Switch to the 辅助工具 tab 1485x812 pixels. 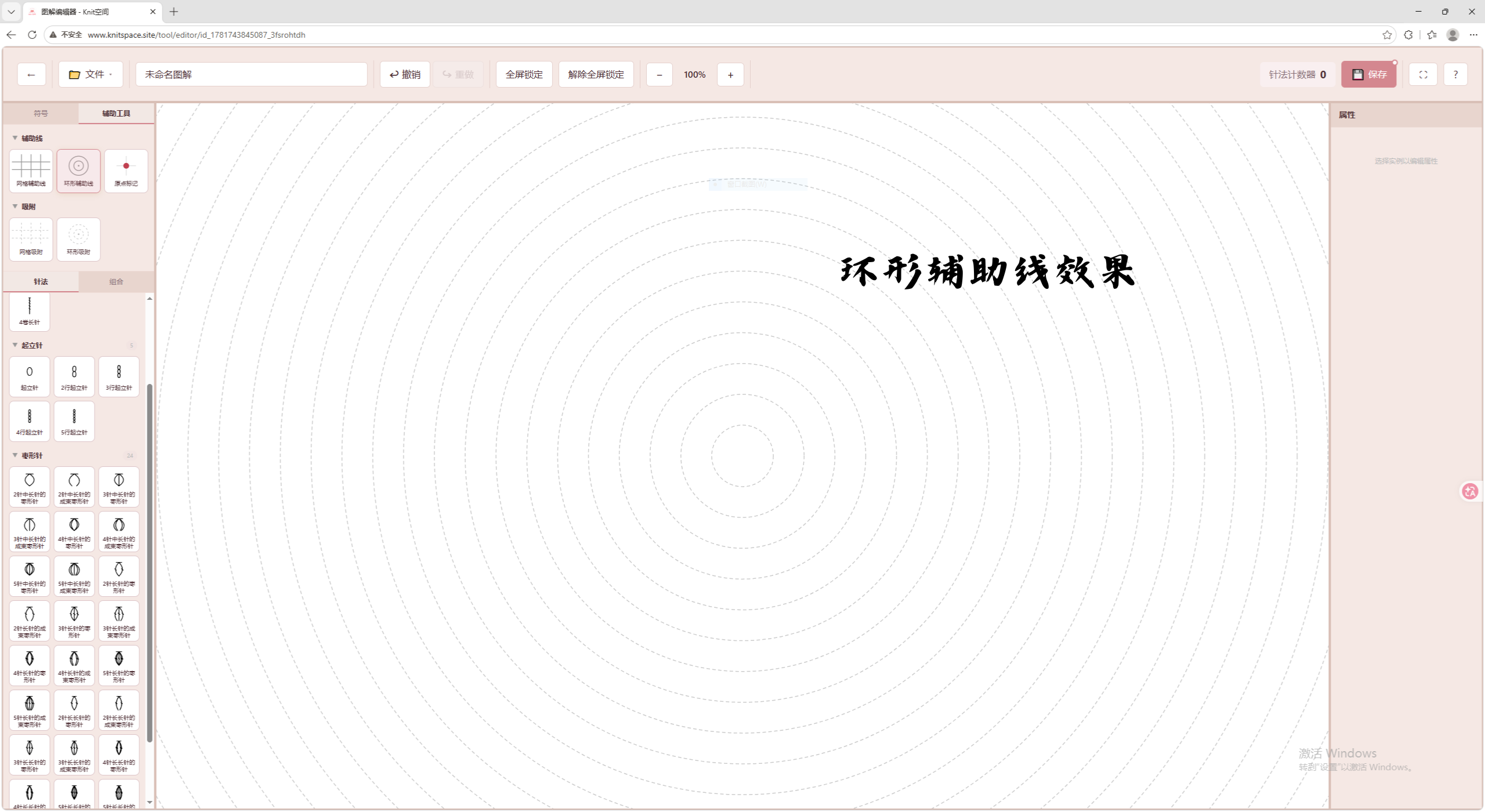(116, 113)
